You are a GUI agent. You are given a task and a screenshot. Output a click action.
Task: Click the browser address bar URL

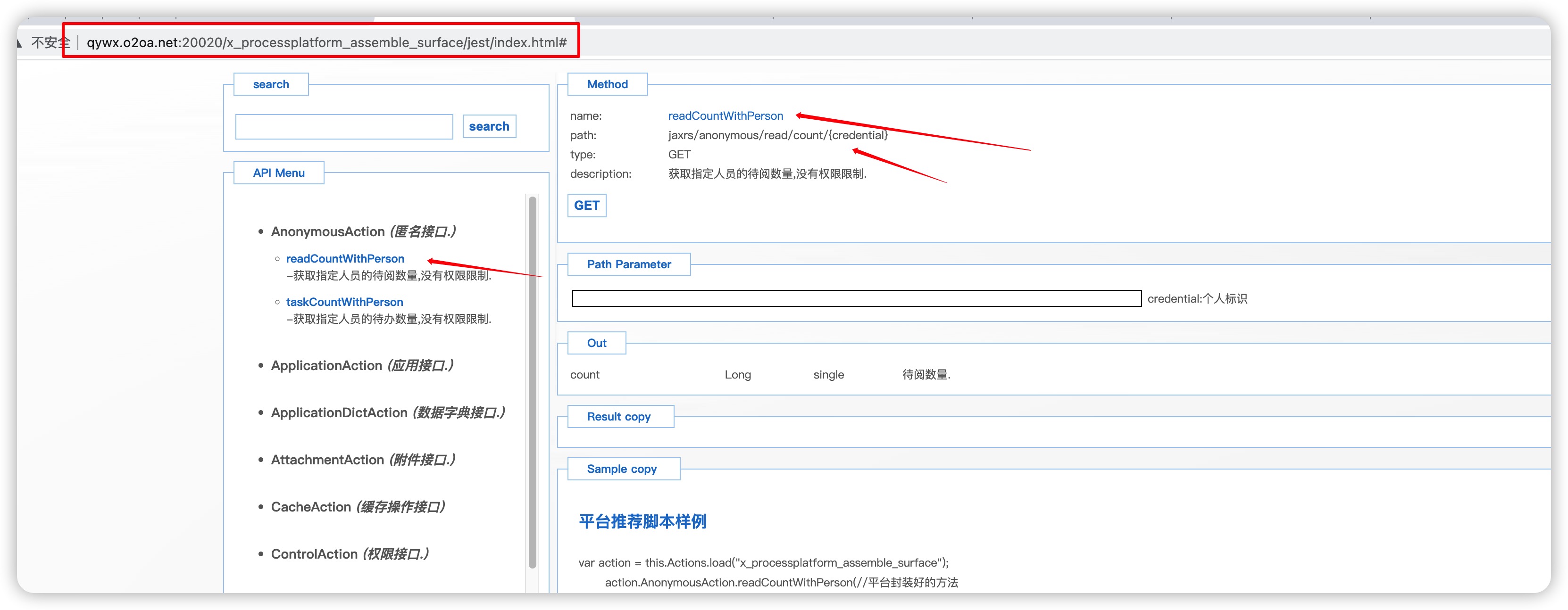click(x=326, y=42)
